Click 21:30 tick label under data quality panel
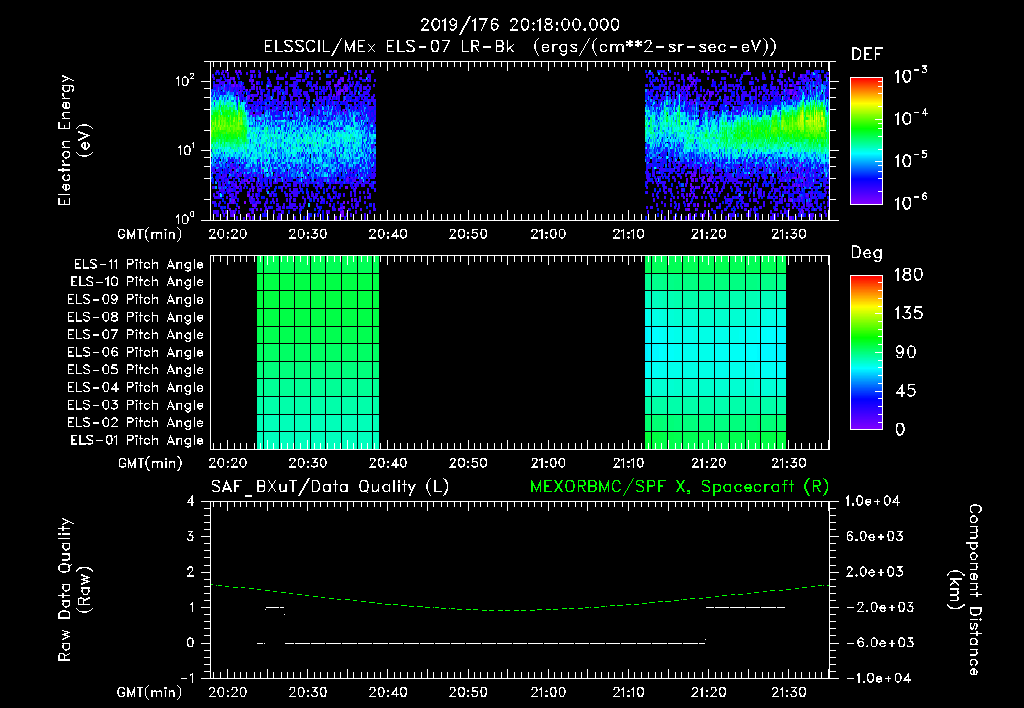This screenshot has height=708, width=1024. pyautogui.click(x=789, y=692)
